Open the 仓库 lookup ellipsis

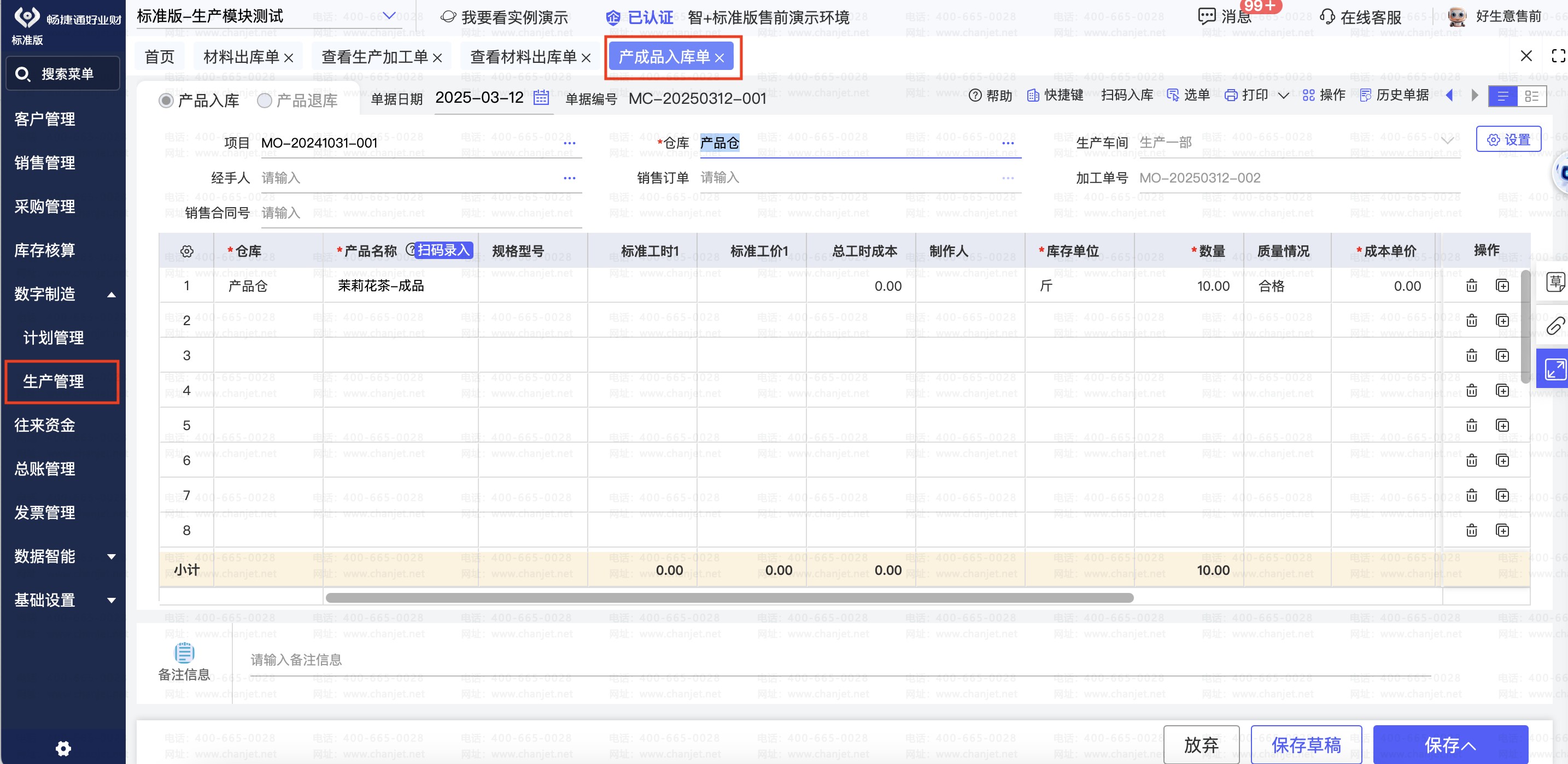tap(1008, 143)
